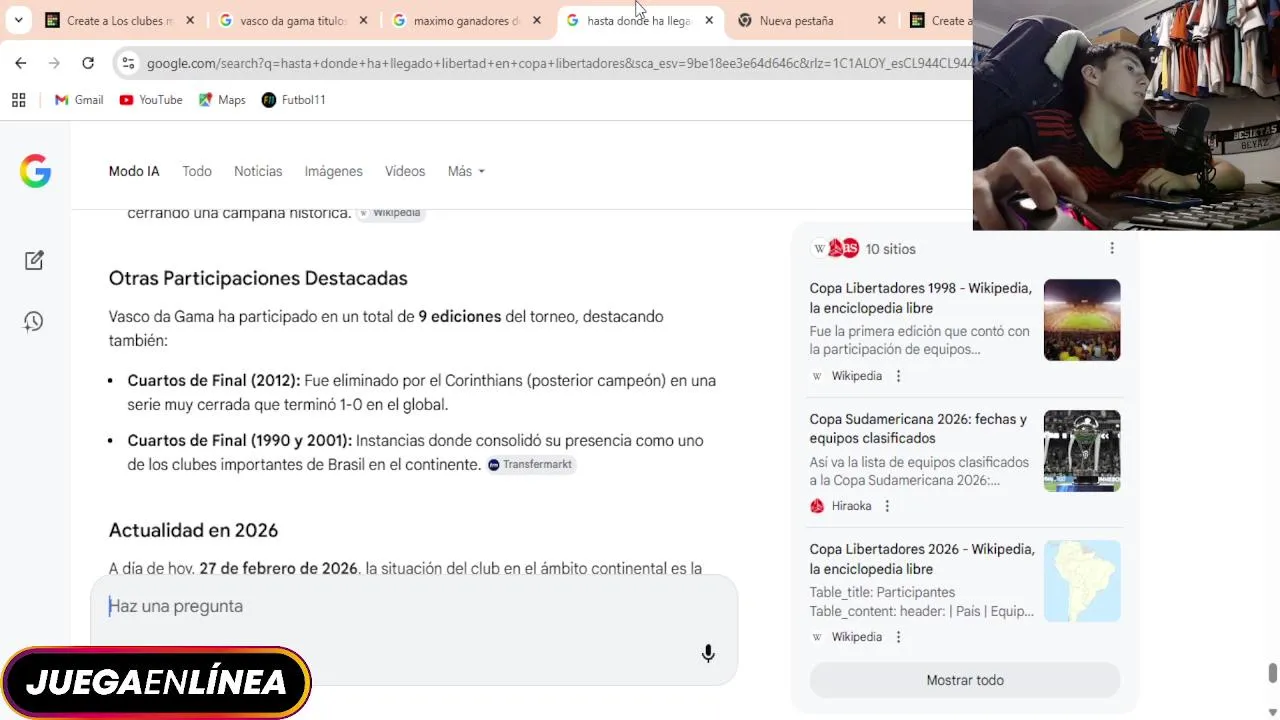The width and height of the screenshot is (1280, 720).
Task: Start a new AI chat with pencil icon
Action: tap(34, 260)
